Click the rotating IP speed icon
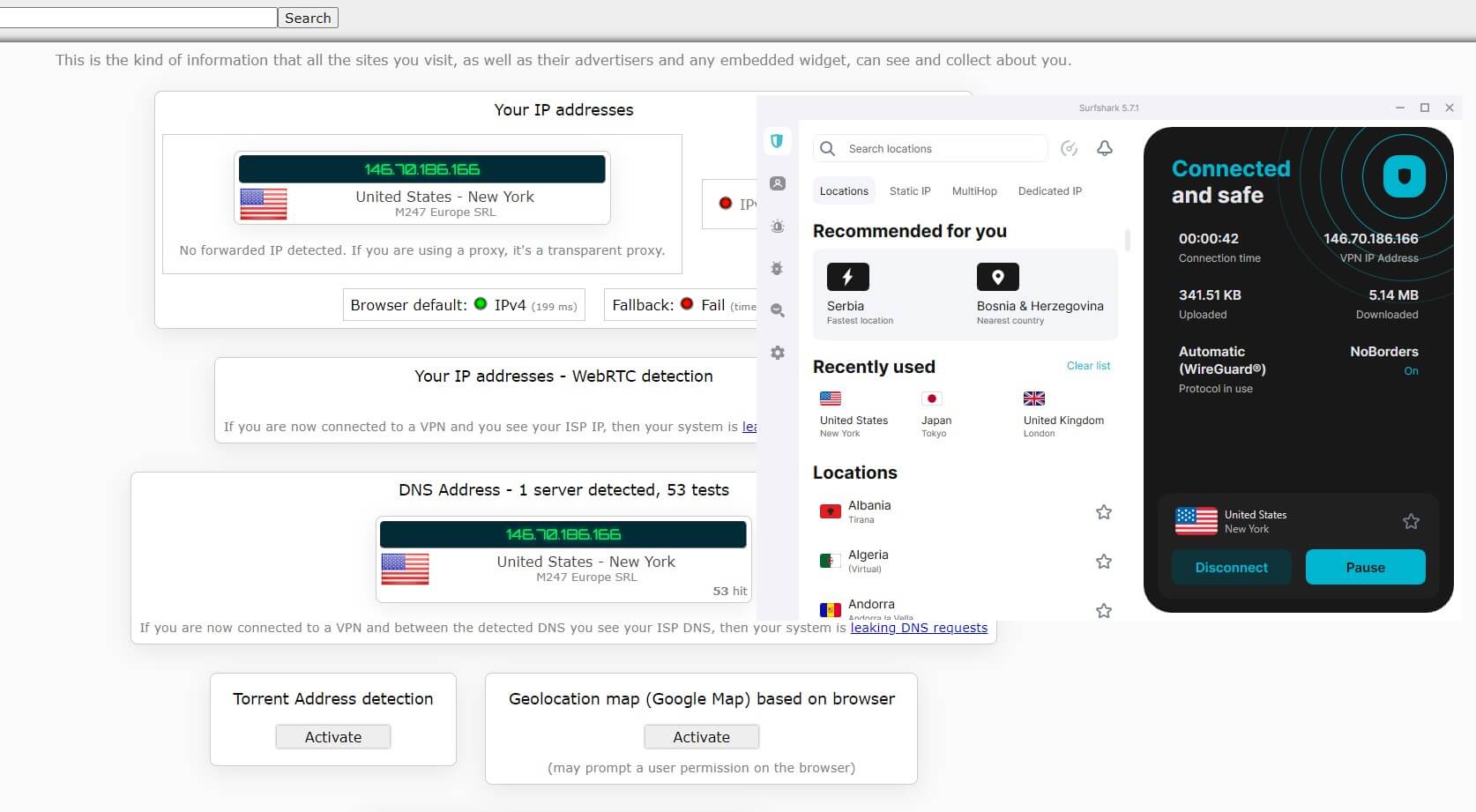The image size is (1476, 812). click(1069, 148)
